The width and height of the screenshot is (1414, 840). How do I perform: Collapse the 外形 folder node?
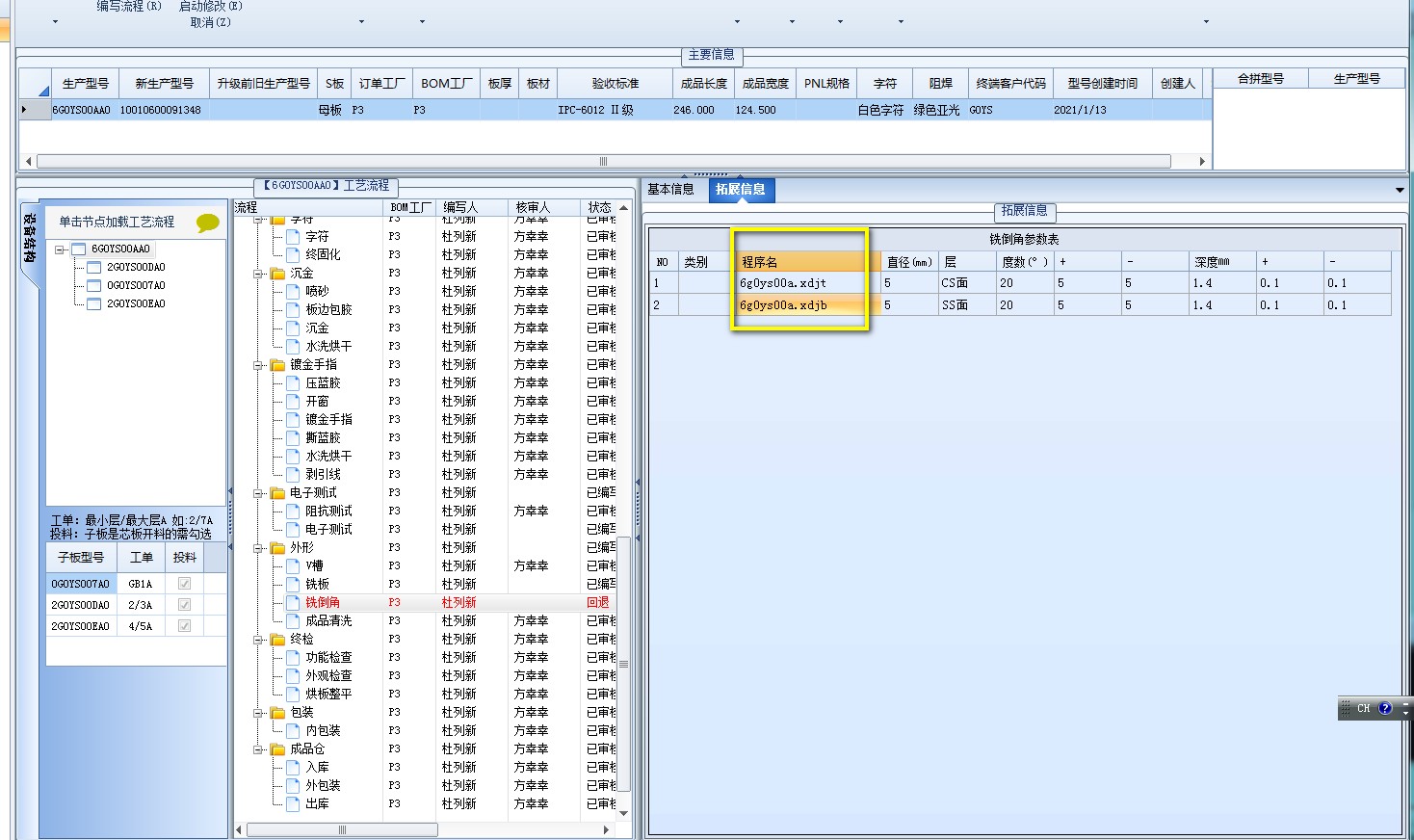point(258,549)
